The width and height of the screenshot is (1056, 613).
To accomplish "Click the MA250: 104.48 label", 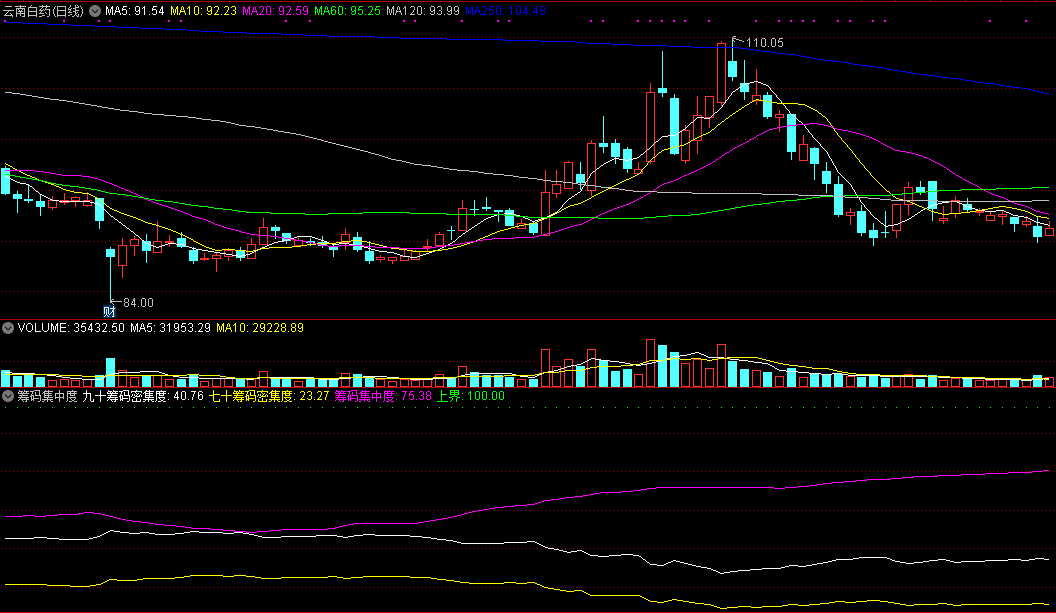I will (506, 11).
